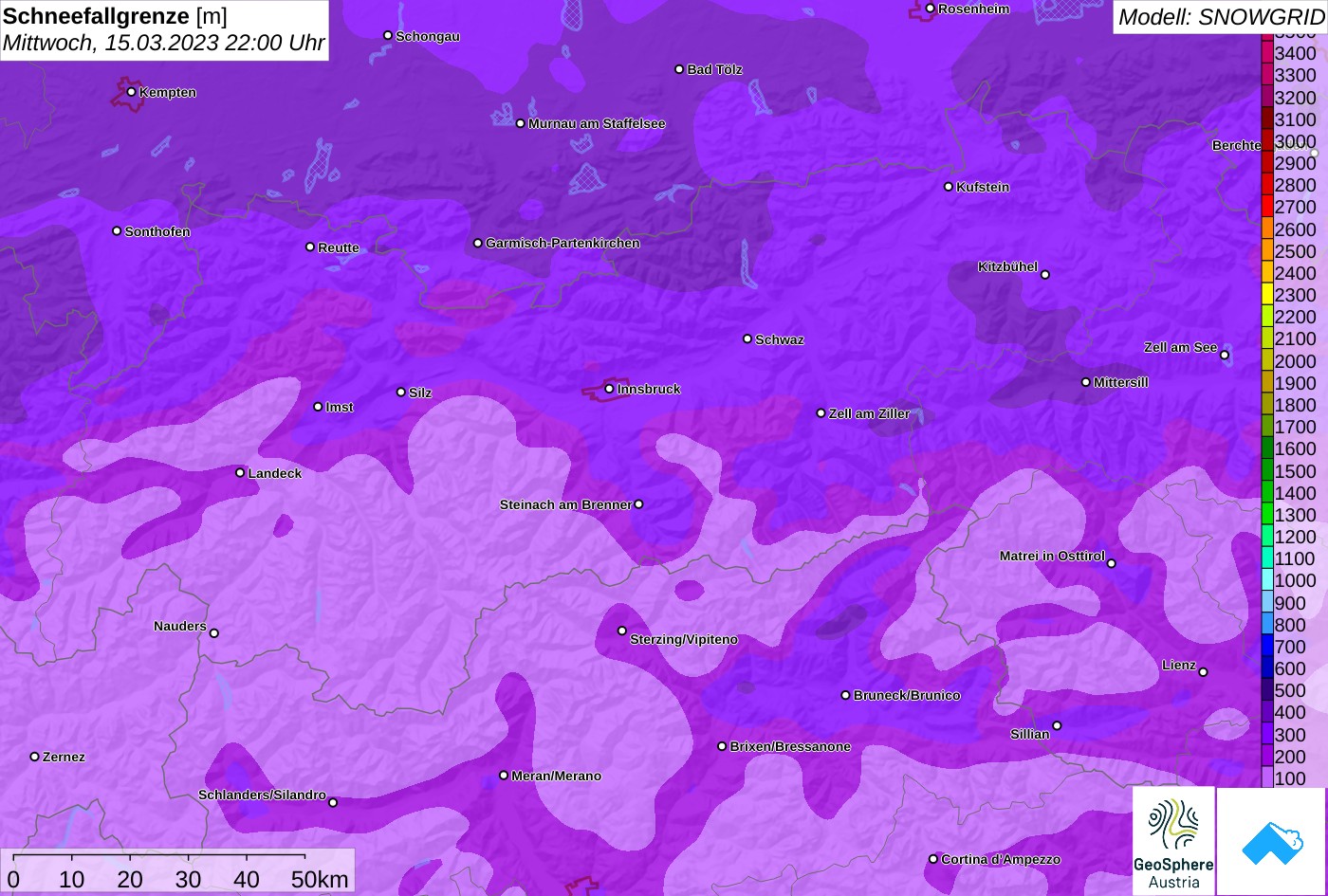Click the Reutte marker dot
This screenshot has width=1328, height=896.
click(x=309, y=247)
